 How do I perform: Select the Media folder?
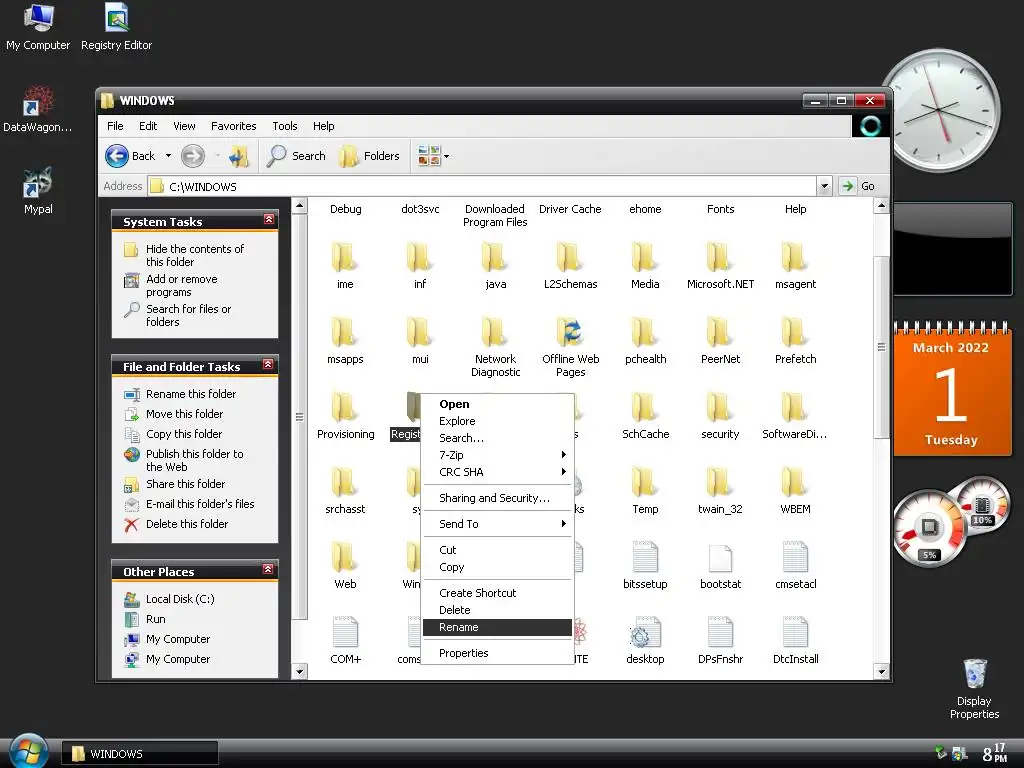coord(645,266)
